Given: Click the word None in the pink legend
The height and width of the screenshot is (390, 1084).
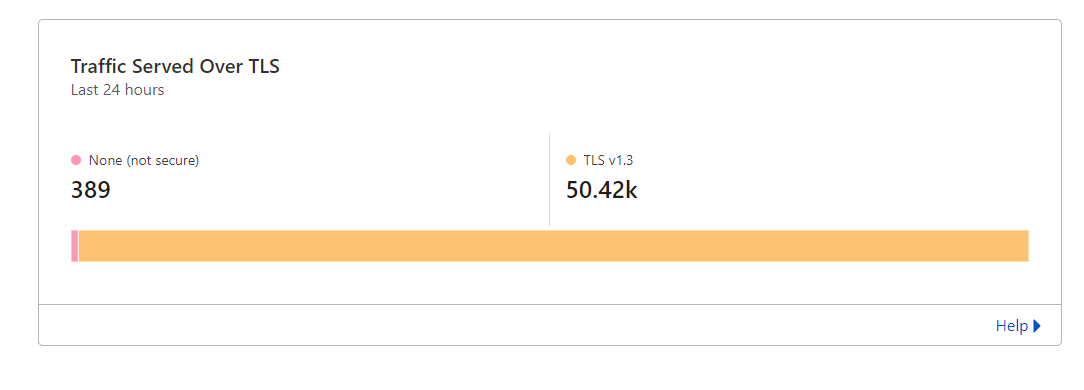Looking at the screenshot, I should [x=103, y=160].
